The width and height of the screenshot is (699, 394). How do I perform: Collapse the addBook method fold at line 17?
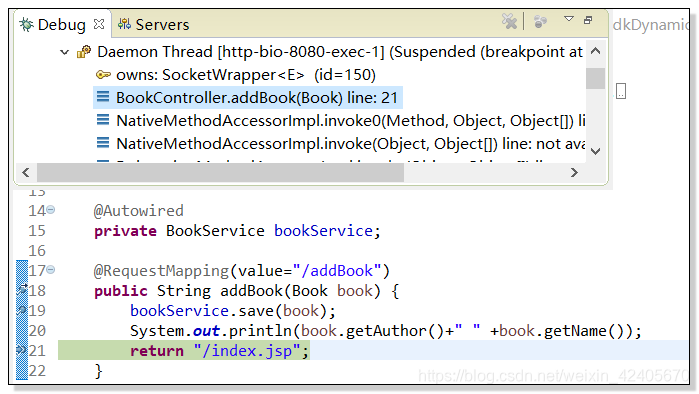pyautogui.click(x=51, y=269)
